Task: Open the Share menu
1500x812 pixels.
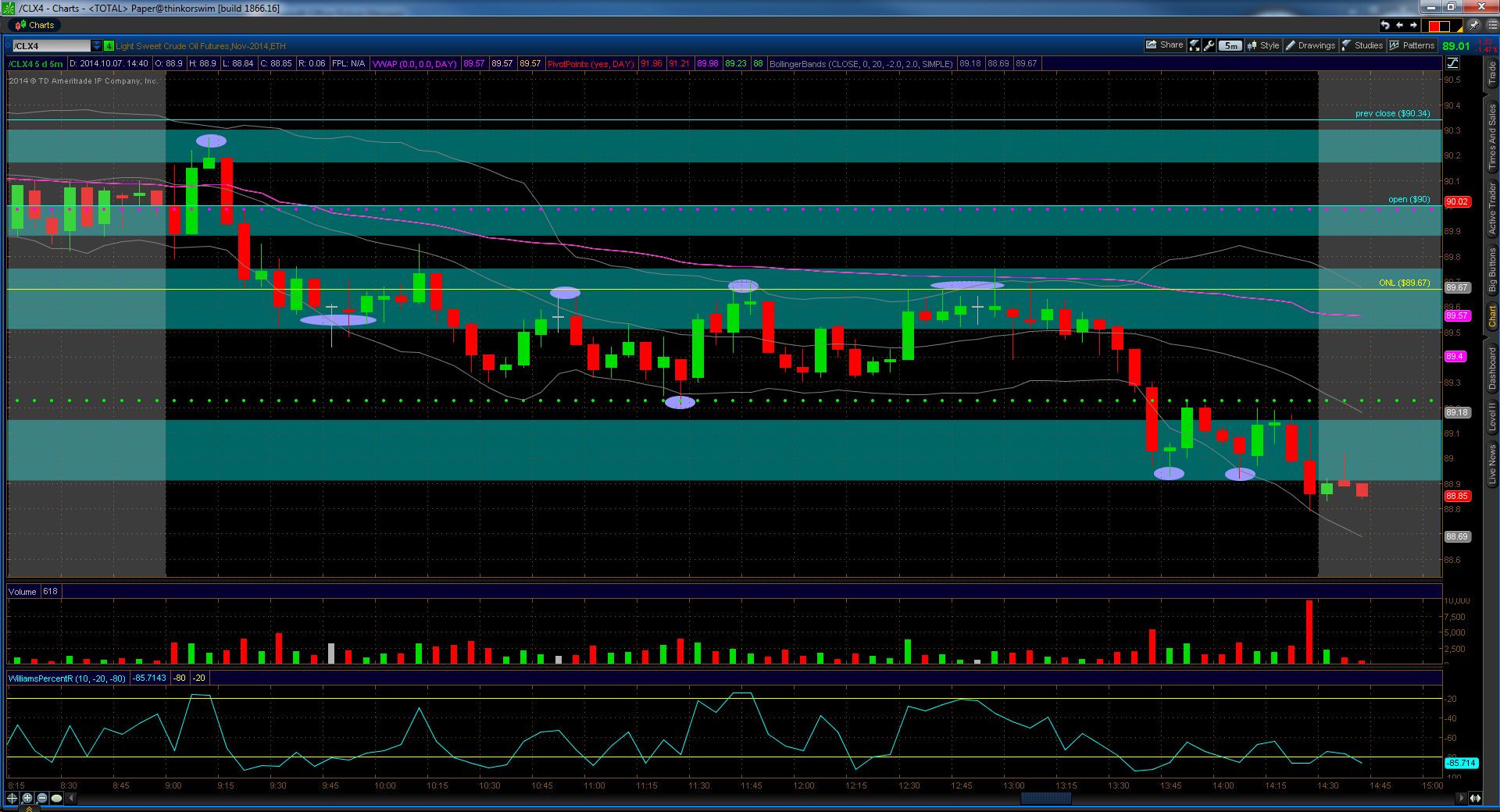Action: 1164,45
